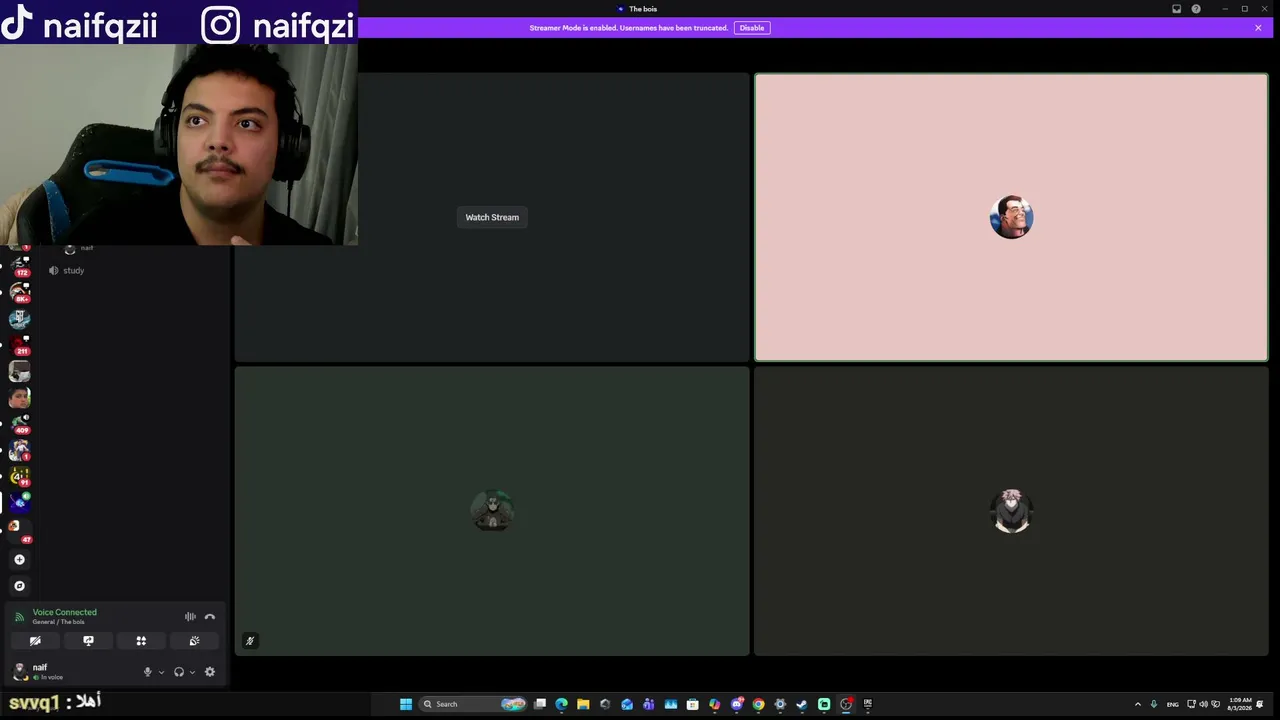Click the Voice Connected status text
The width and height of the screenshot is (1280, 720).
tap(64, 612)
